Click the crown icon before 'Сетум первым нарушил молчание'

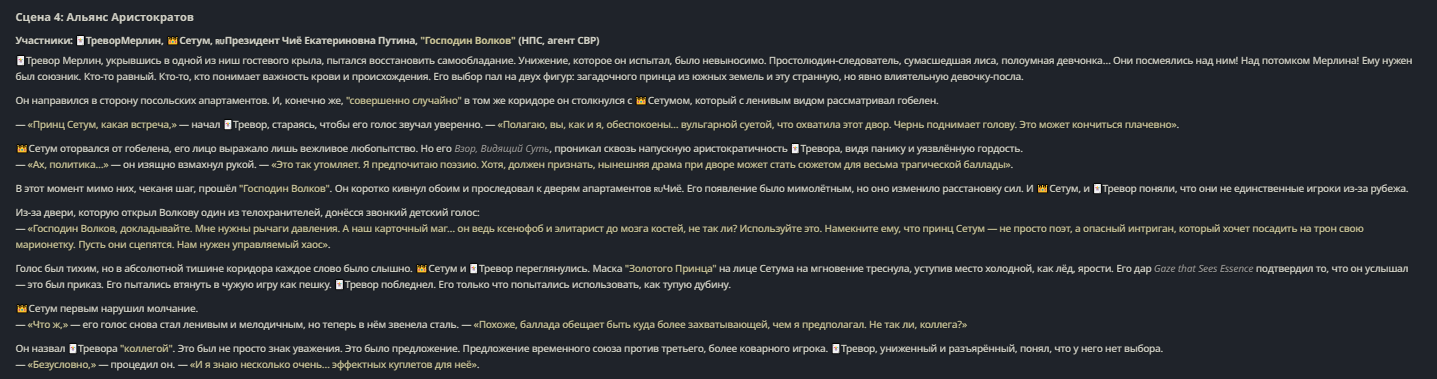(x=21, y=309)
